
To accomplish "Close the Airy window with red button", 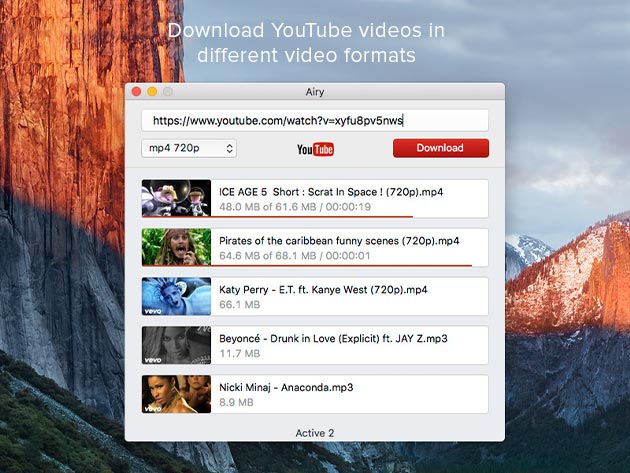I will pyautogui.click(x=136, y=92).
